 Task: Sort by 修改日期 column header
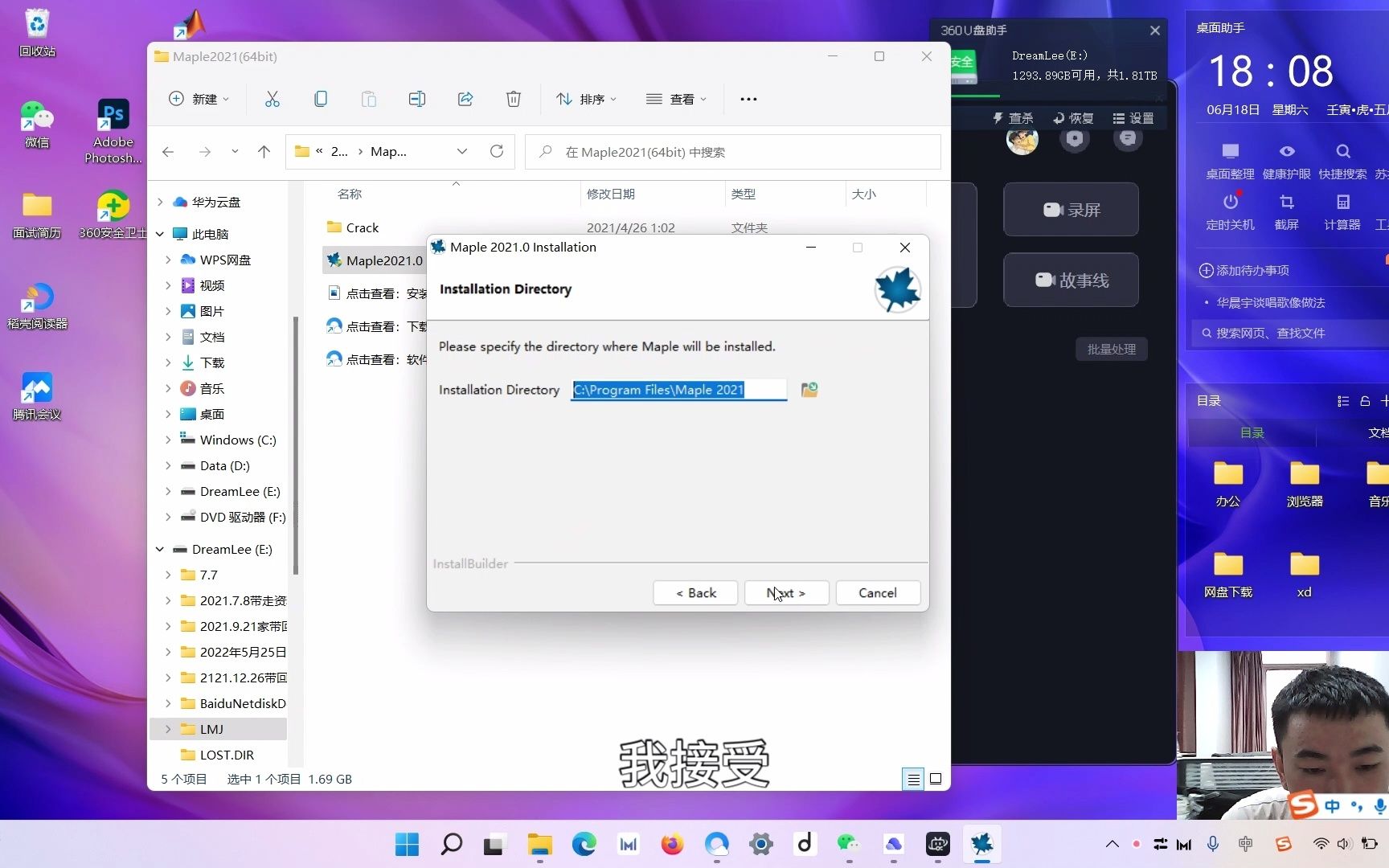coord(611,194)
